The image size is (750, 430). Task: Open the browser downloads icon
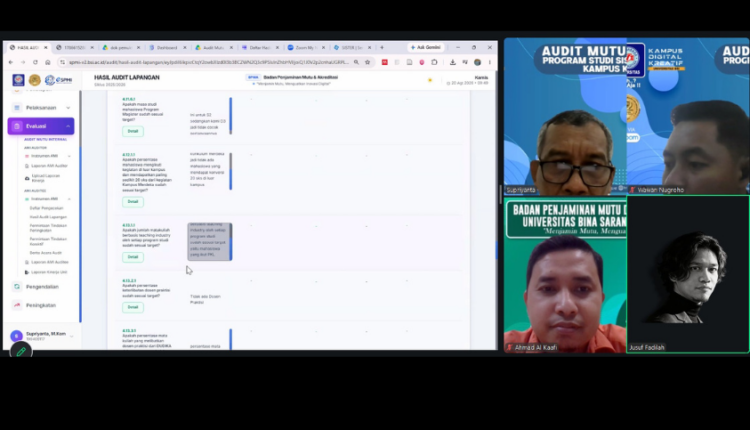pos(452,62)
